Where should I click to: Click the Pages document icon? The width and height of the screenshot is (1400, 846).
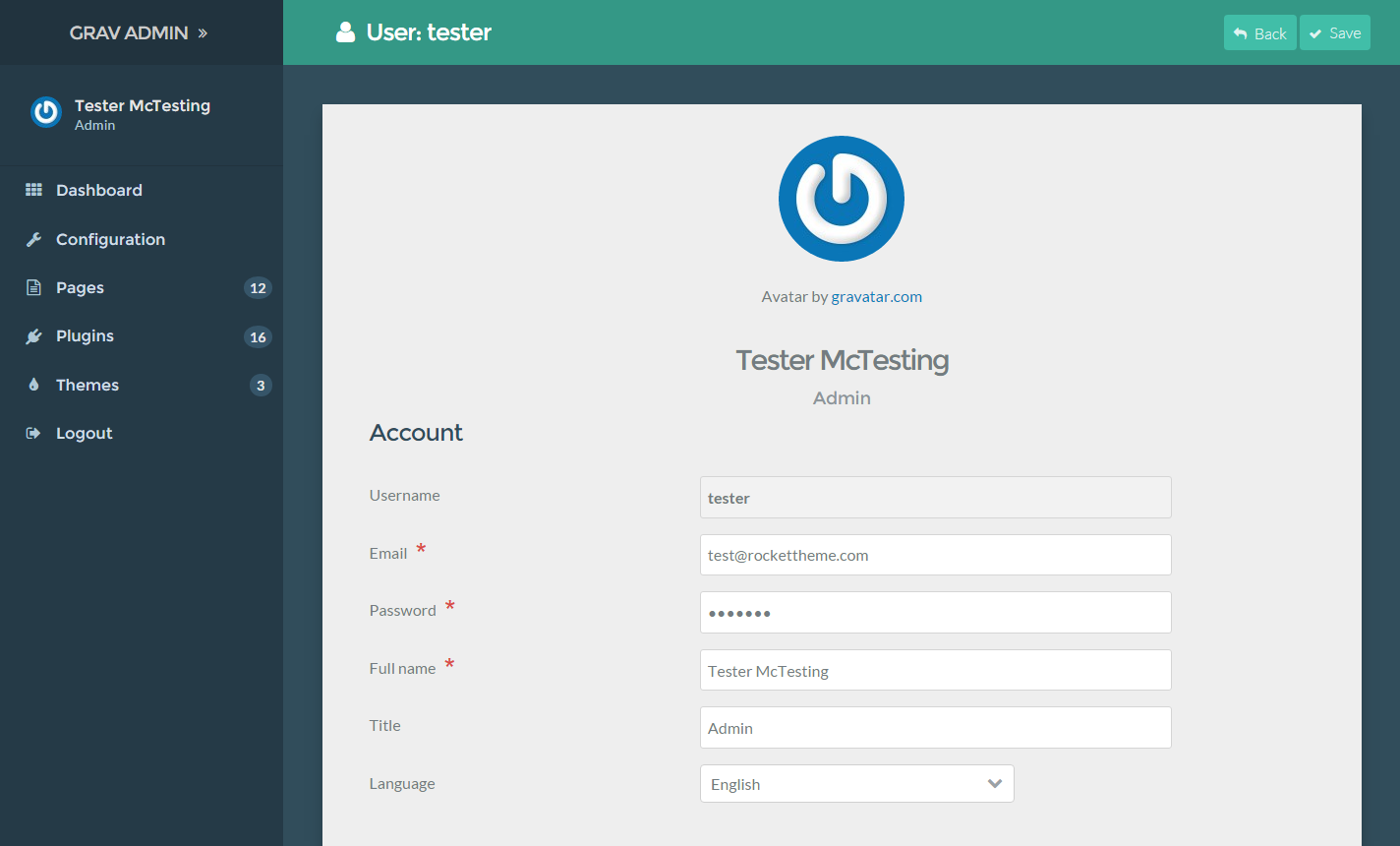pos(33,287)
